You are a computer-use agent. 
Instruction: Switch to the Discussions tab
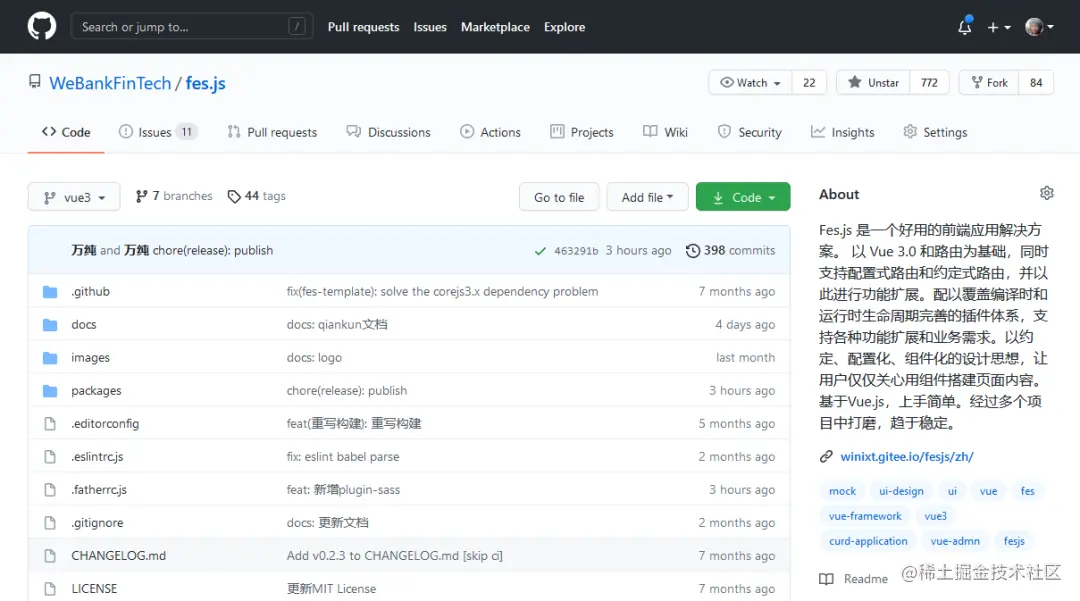pyautogui.click(x=388, y=132)
